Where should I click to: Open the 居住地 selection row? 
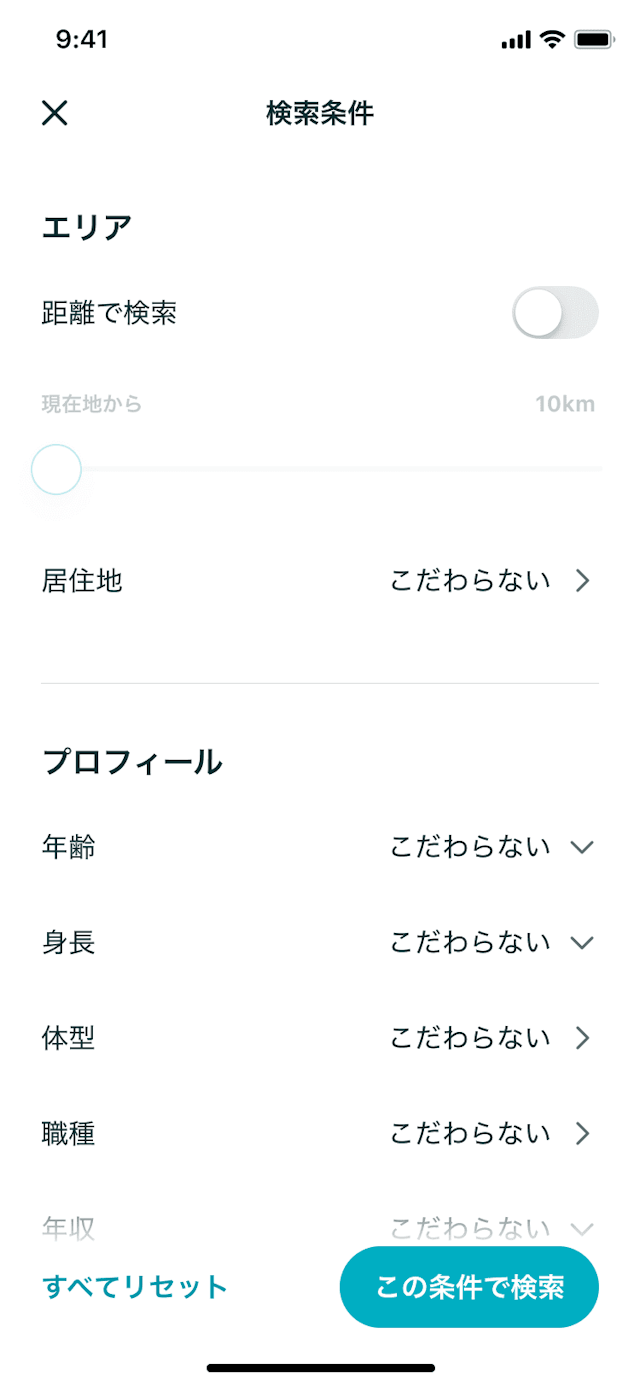(320, 581)
